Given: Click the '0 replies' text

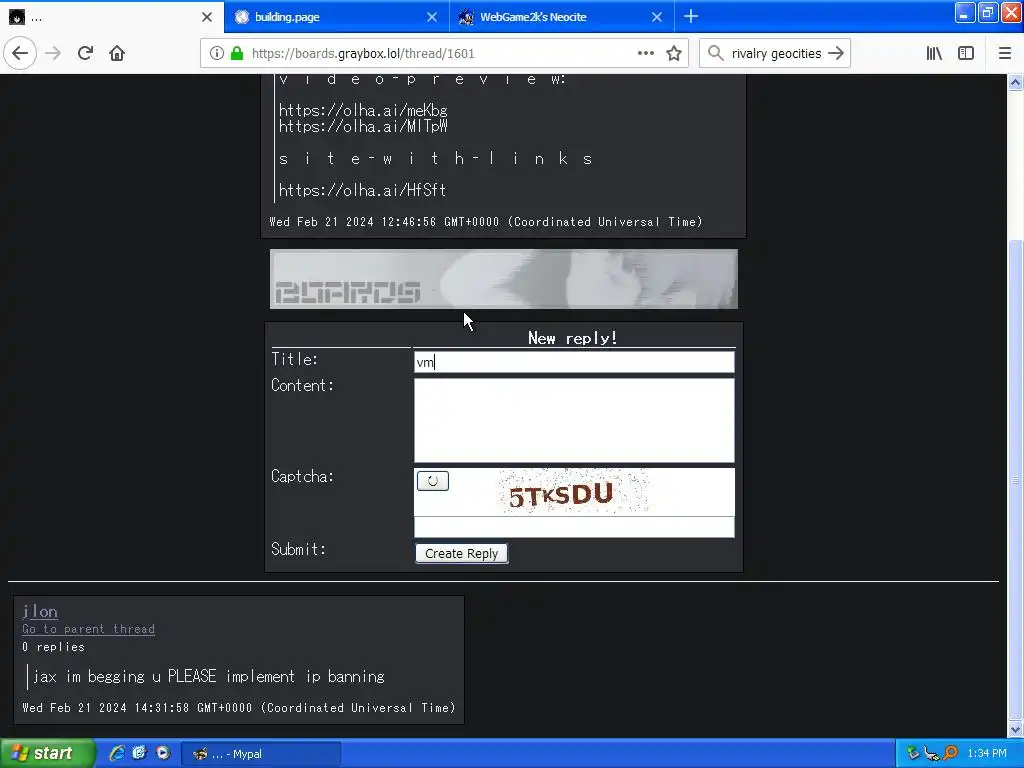Looking at the screenshot, I should pyautogui.click(x=54, y=647).
